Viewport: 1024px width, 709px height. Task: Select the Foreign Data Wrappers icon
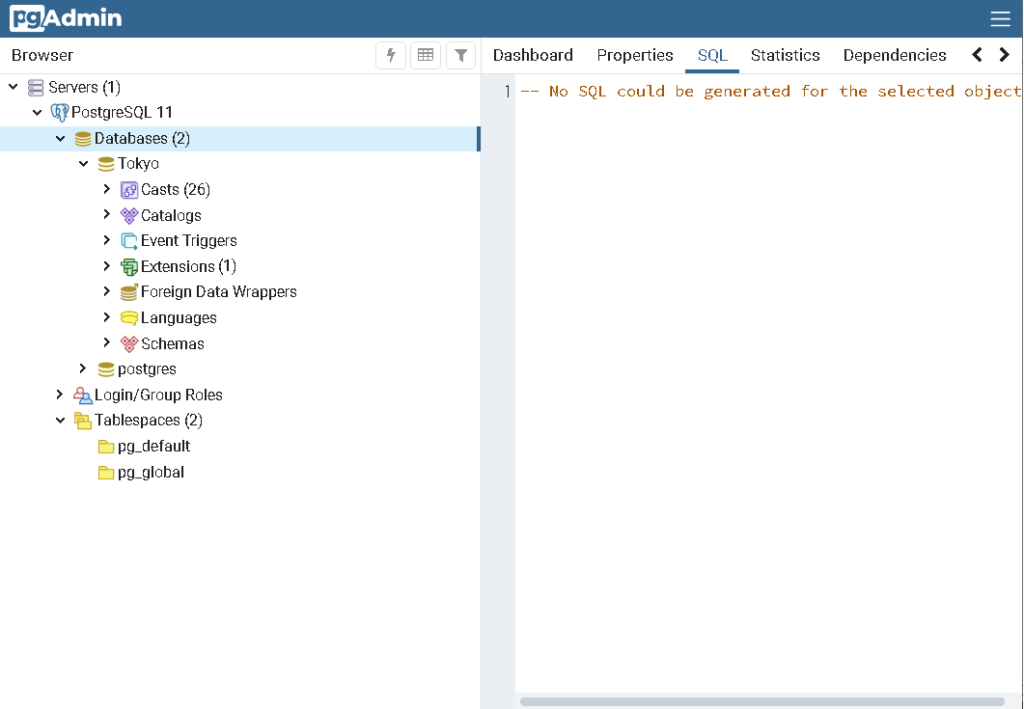[129, 291]
